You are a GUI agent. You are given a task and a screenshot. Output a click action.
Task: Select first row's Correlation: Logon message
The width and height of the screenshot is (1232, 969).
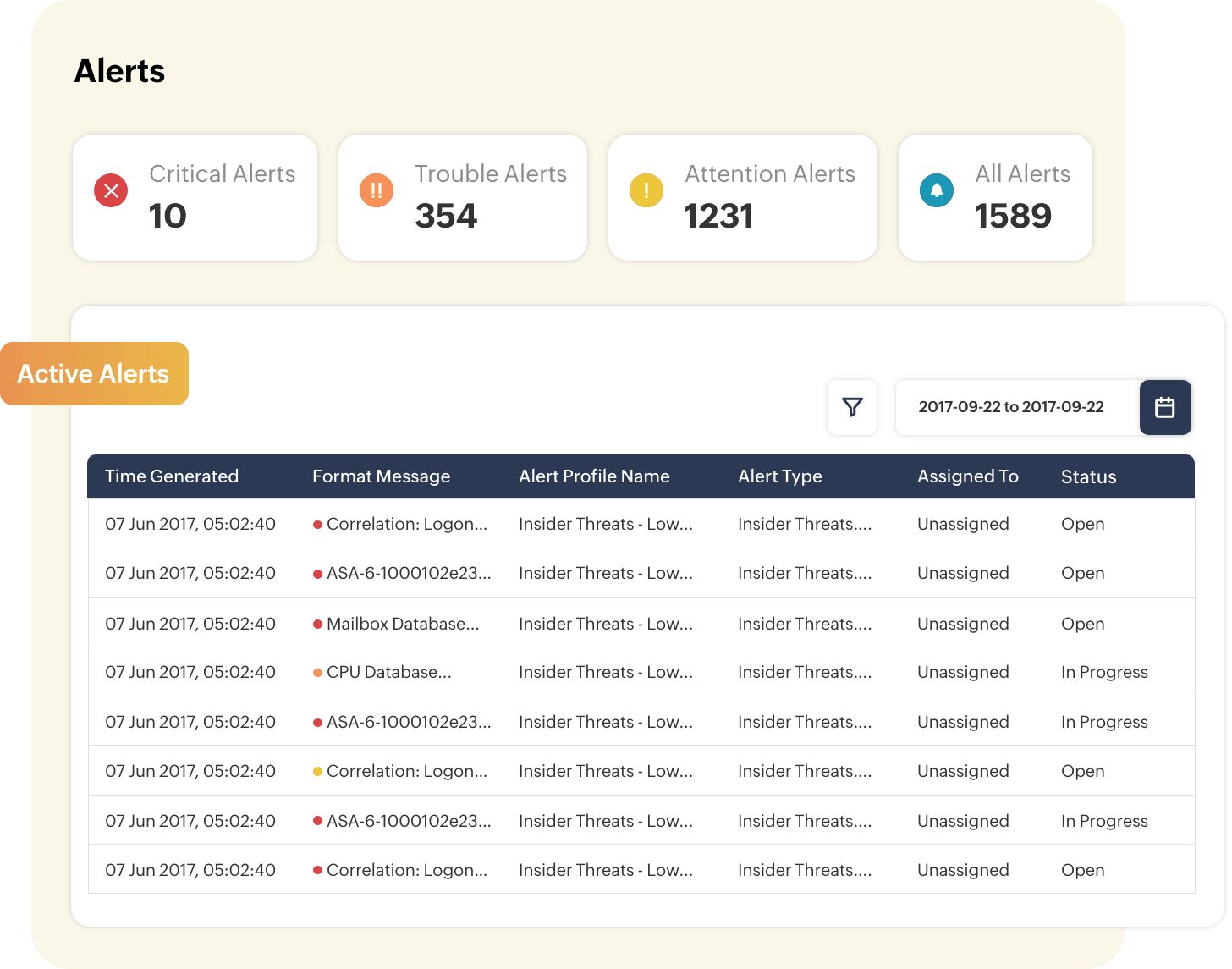coord(407,524)
